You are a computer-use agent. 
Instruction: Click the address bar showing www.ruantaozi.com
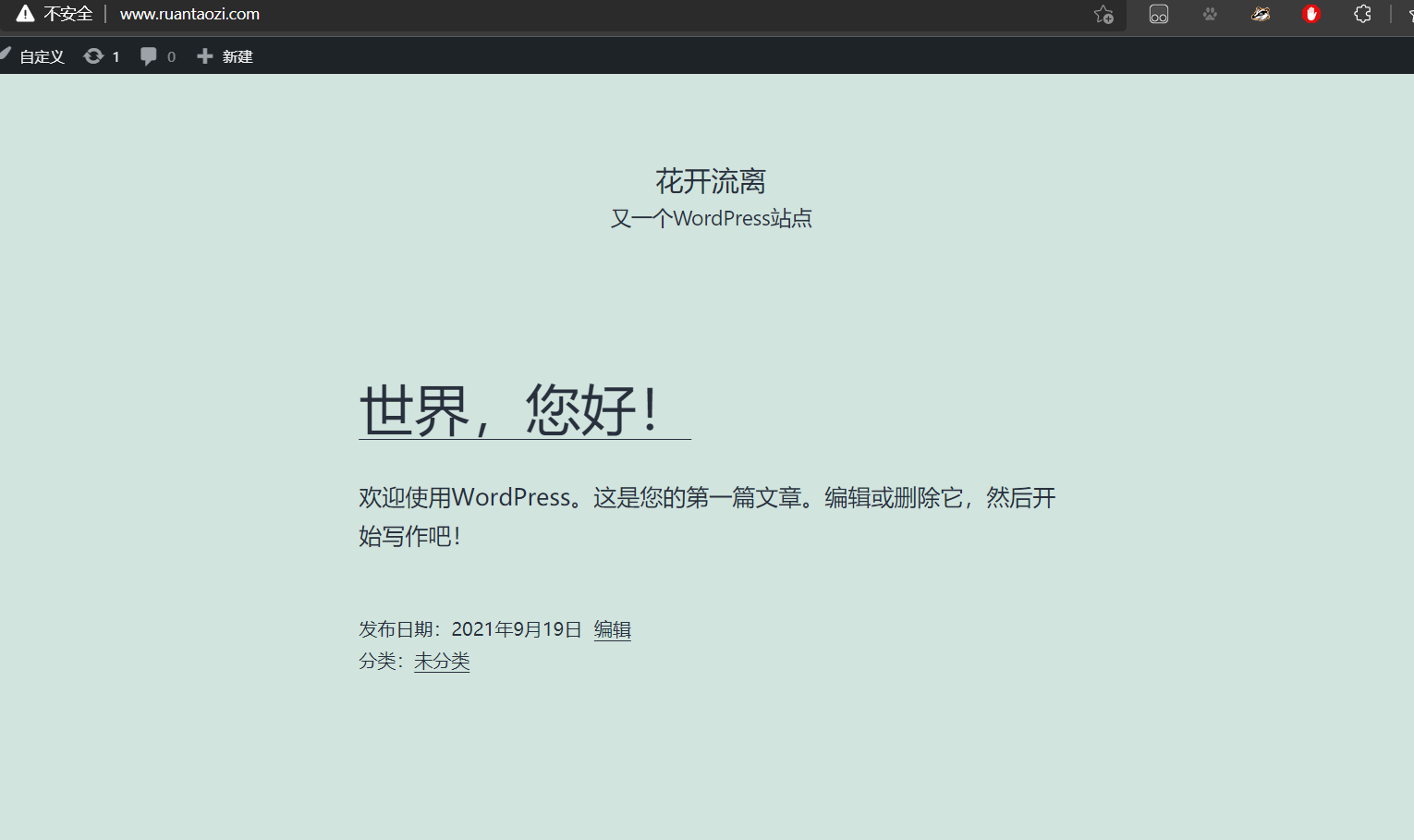[x=189, y=14]
